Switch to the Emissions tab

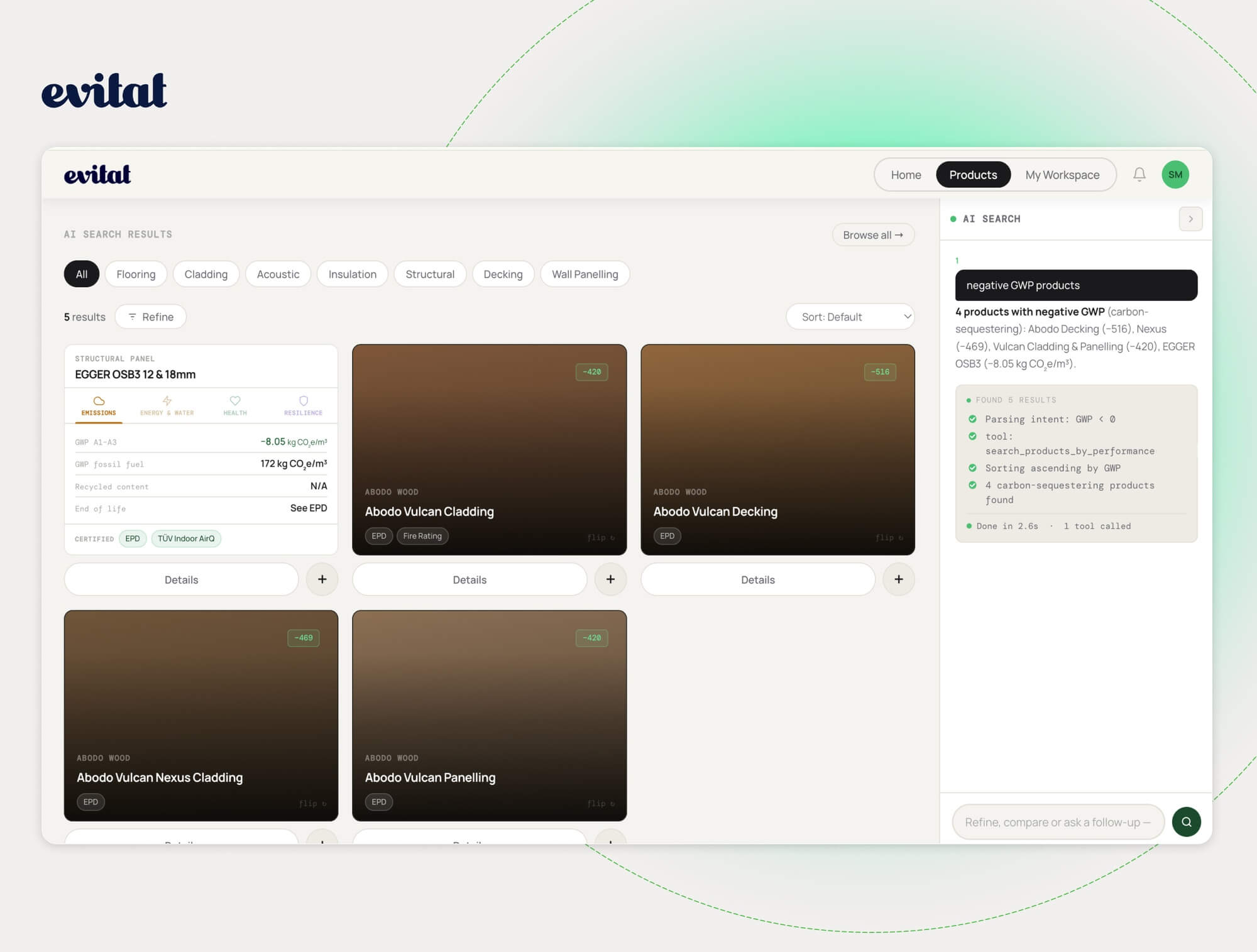99,406
